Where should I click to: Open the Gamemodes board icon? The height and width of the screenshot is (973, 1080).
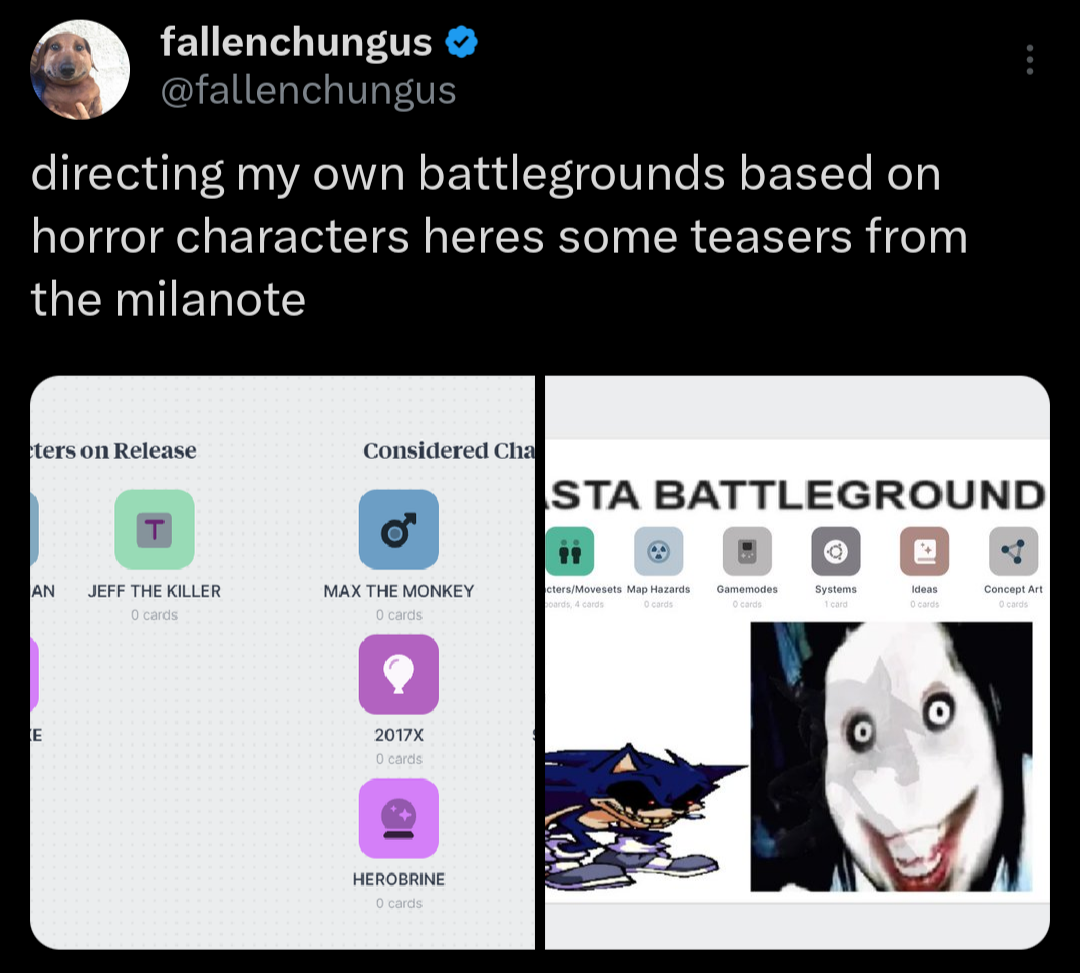(x=747, y=551)
